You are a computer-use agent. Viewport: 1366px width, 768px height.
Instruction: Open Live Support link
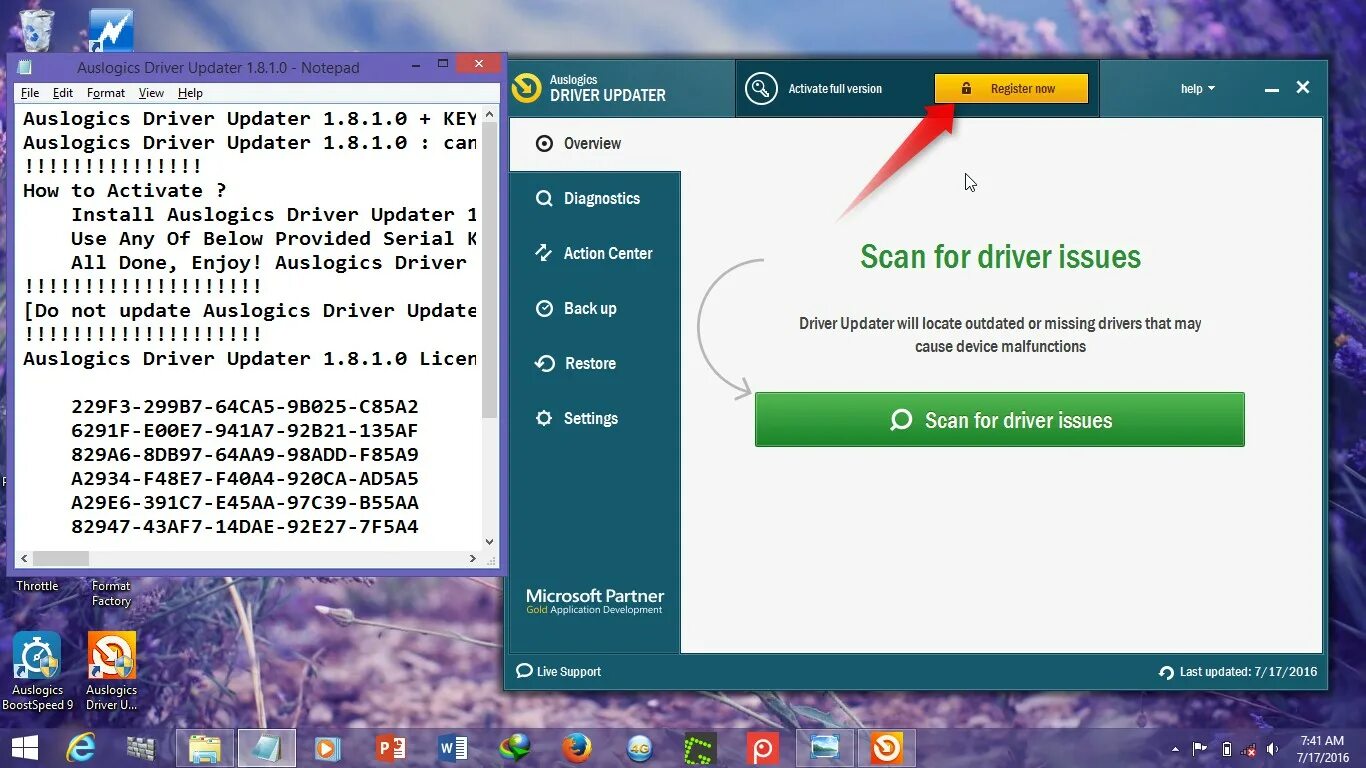pyautogui.click(x=559, y=672)
